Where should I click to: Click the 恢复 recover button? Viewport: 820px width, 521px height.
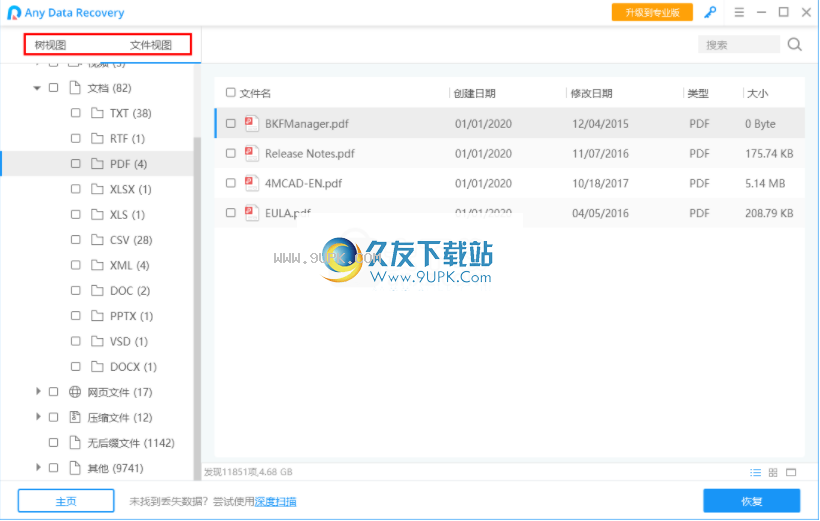[751, 501]
